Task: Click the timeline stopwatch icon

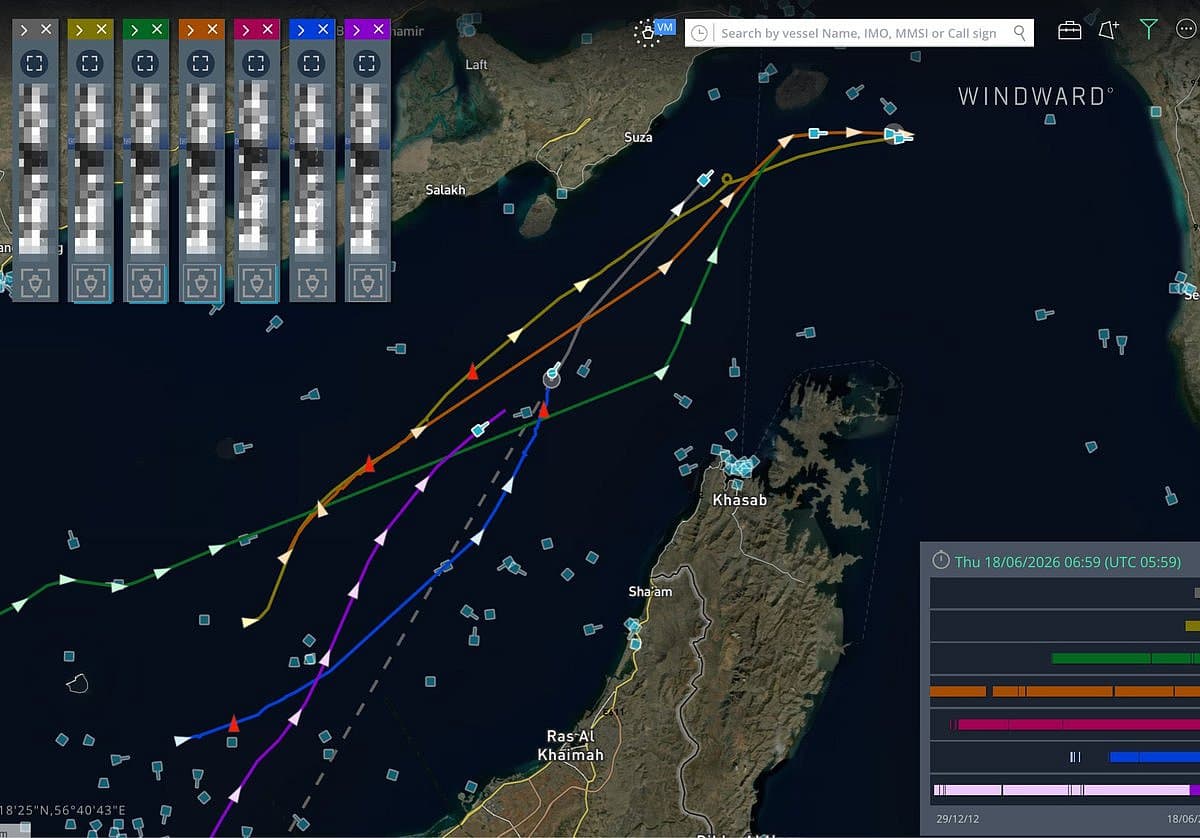Action: (940, 560)
